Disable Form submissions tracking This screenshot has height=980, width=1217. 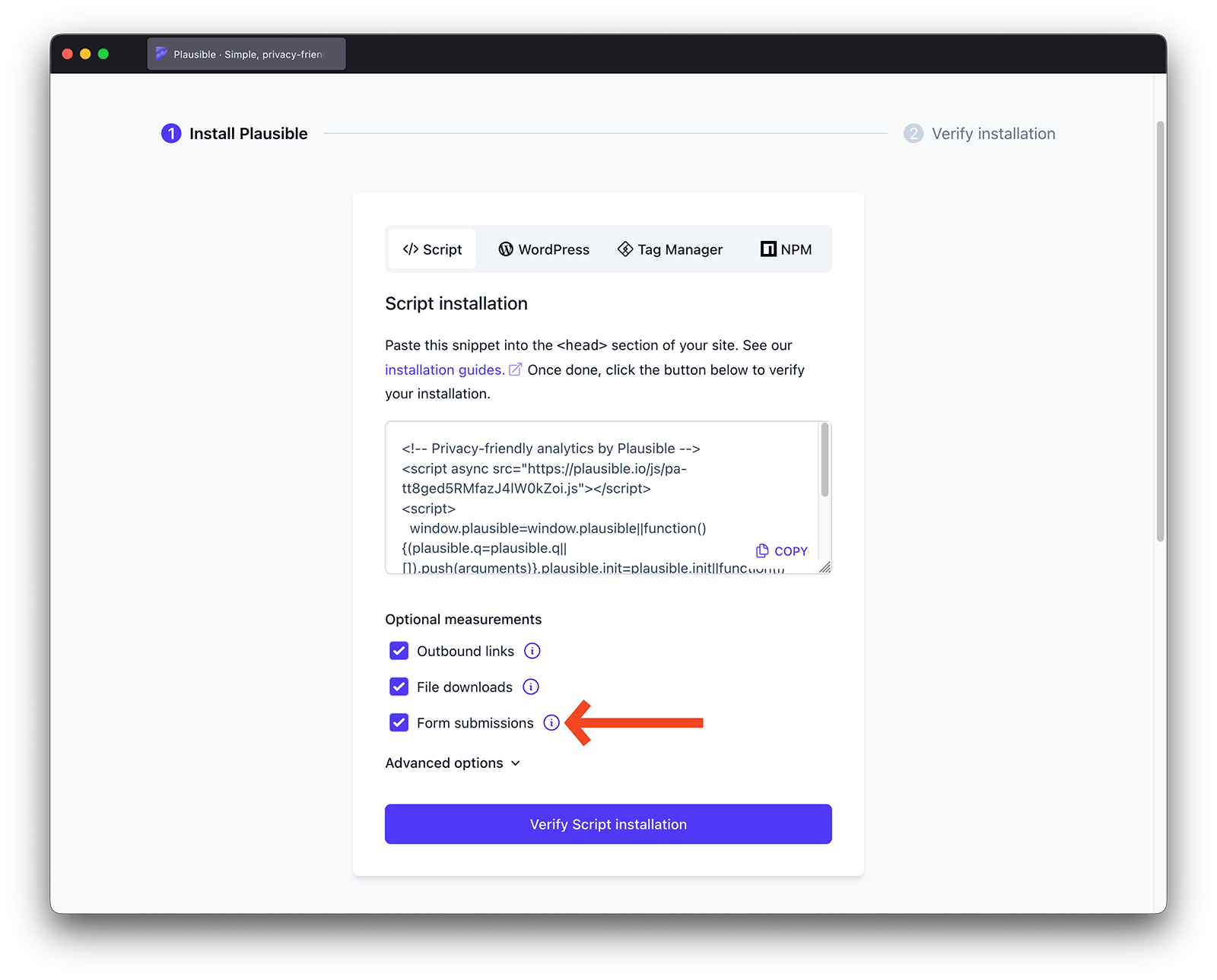point(399,722)
